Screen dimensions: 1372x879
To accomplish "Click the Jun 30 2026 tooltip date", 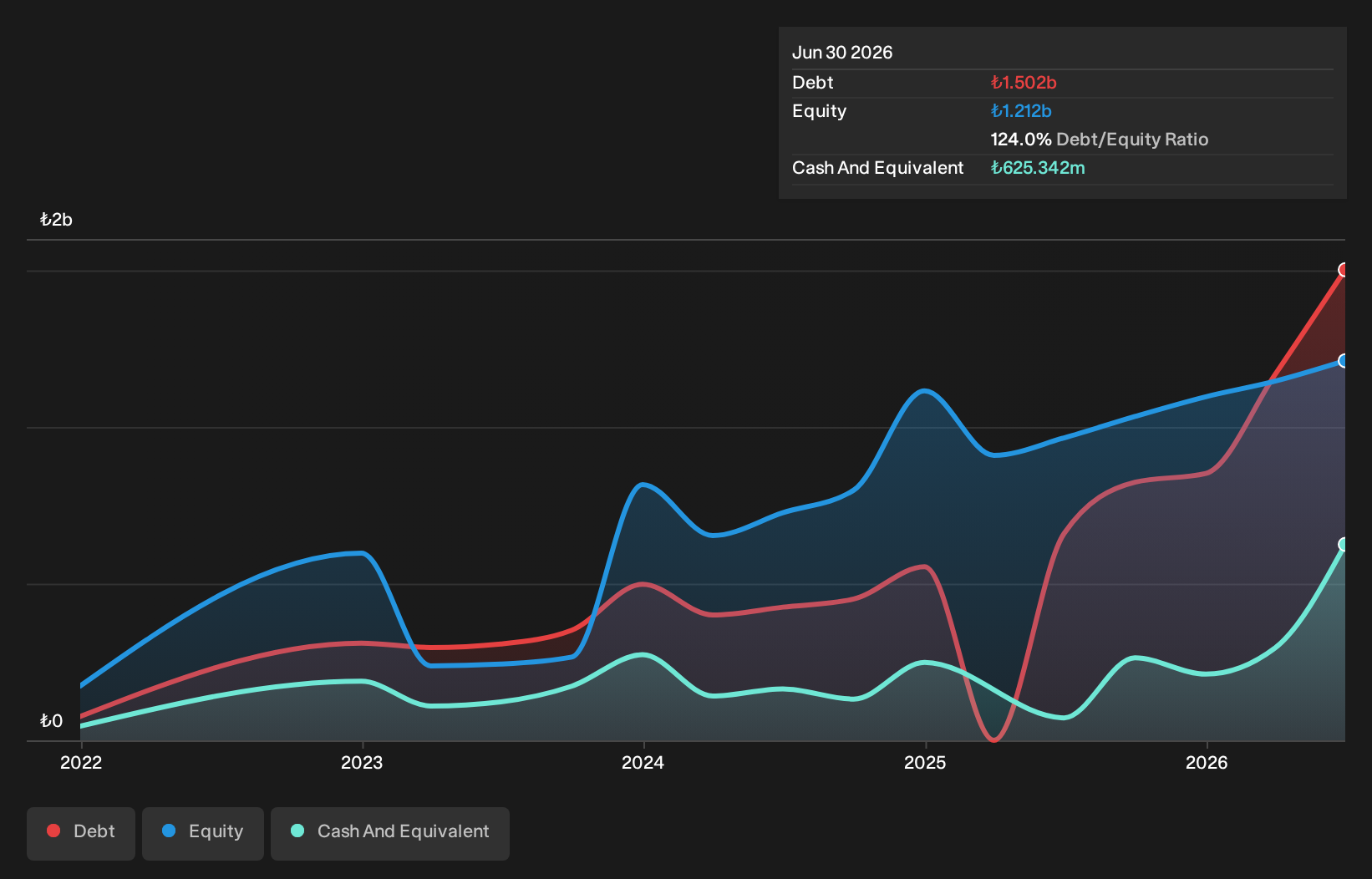I will [x=842, y=53].
